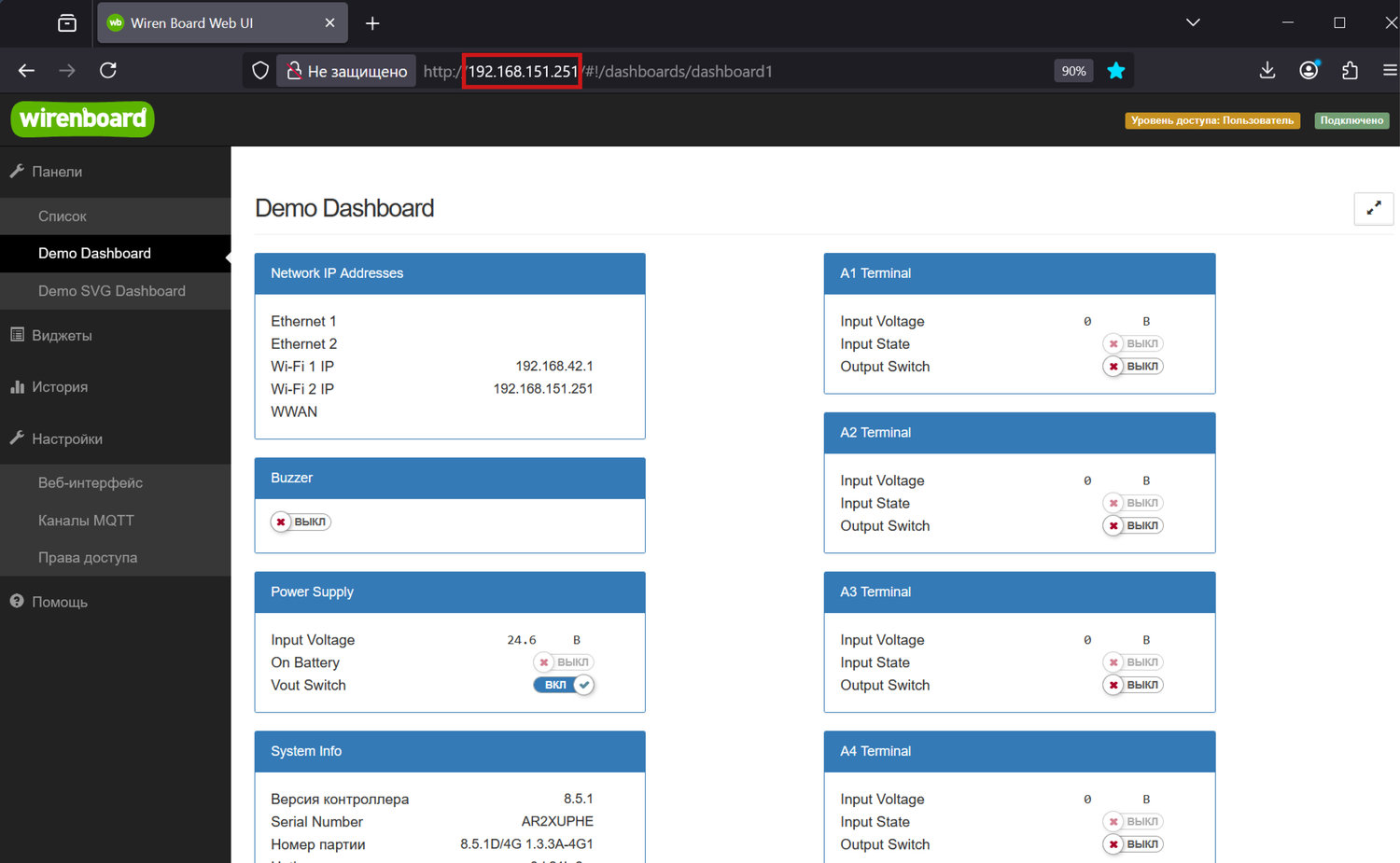Screen dimensions: 1400x863
Task: Open the "Виджеты" sidebar item
Action: tap(115, 336)
